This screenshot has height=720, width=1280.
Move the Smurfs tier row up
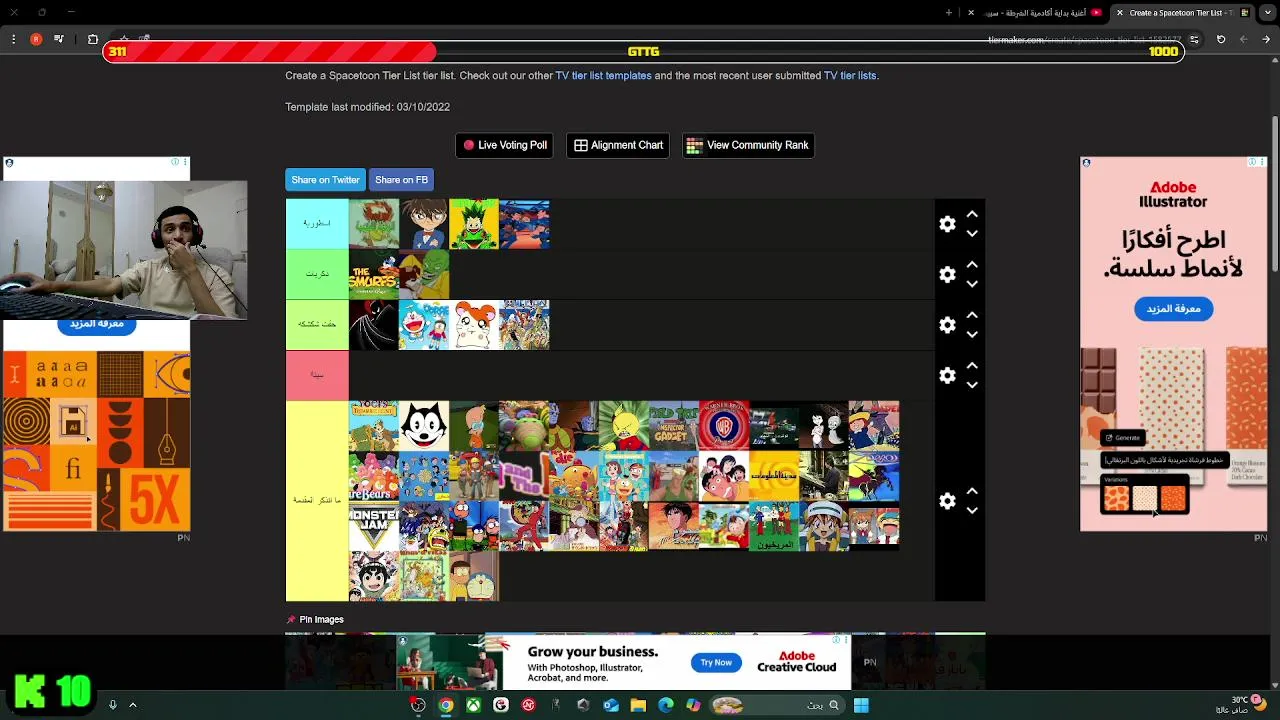[972, 265]
